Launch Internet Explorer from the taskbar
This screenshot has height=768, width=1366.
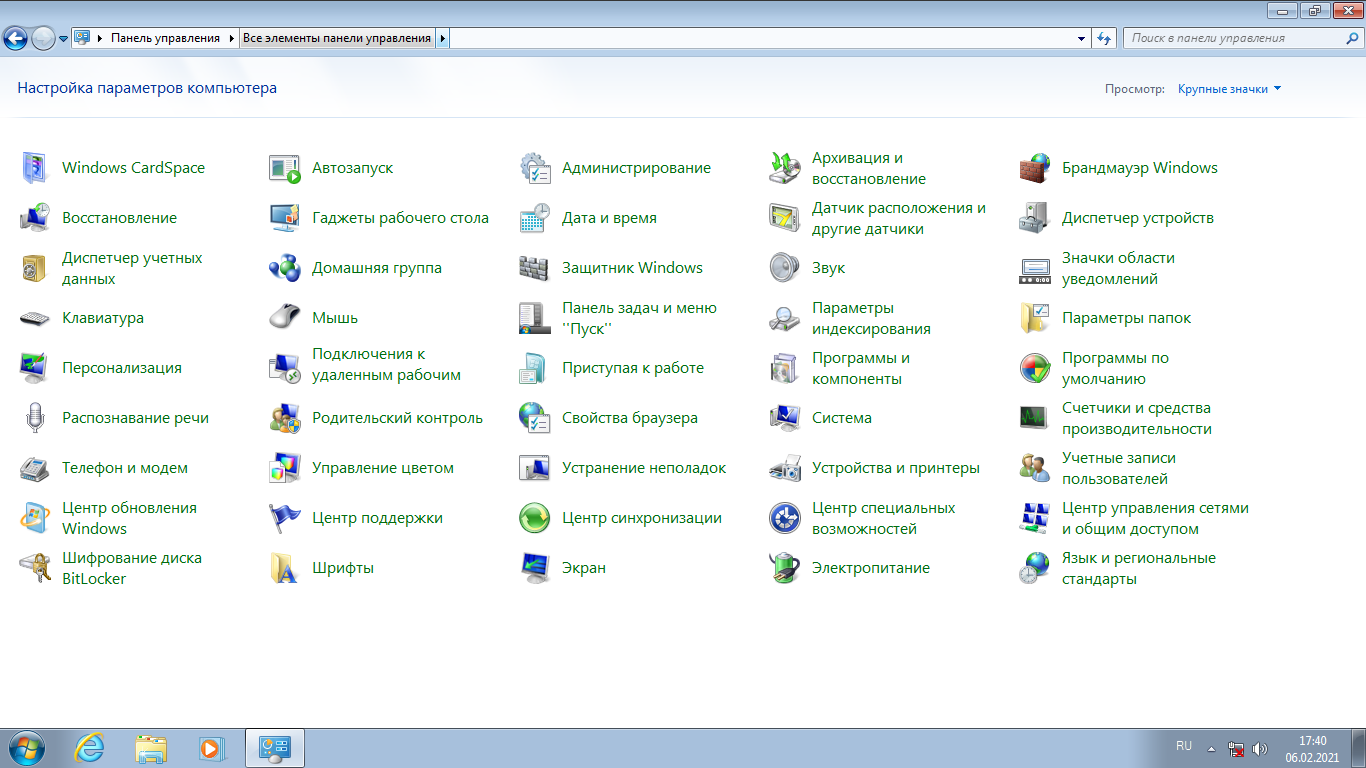(90, 748)
